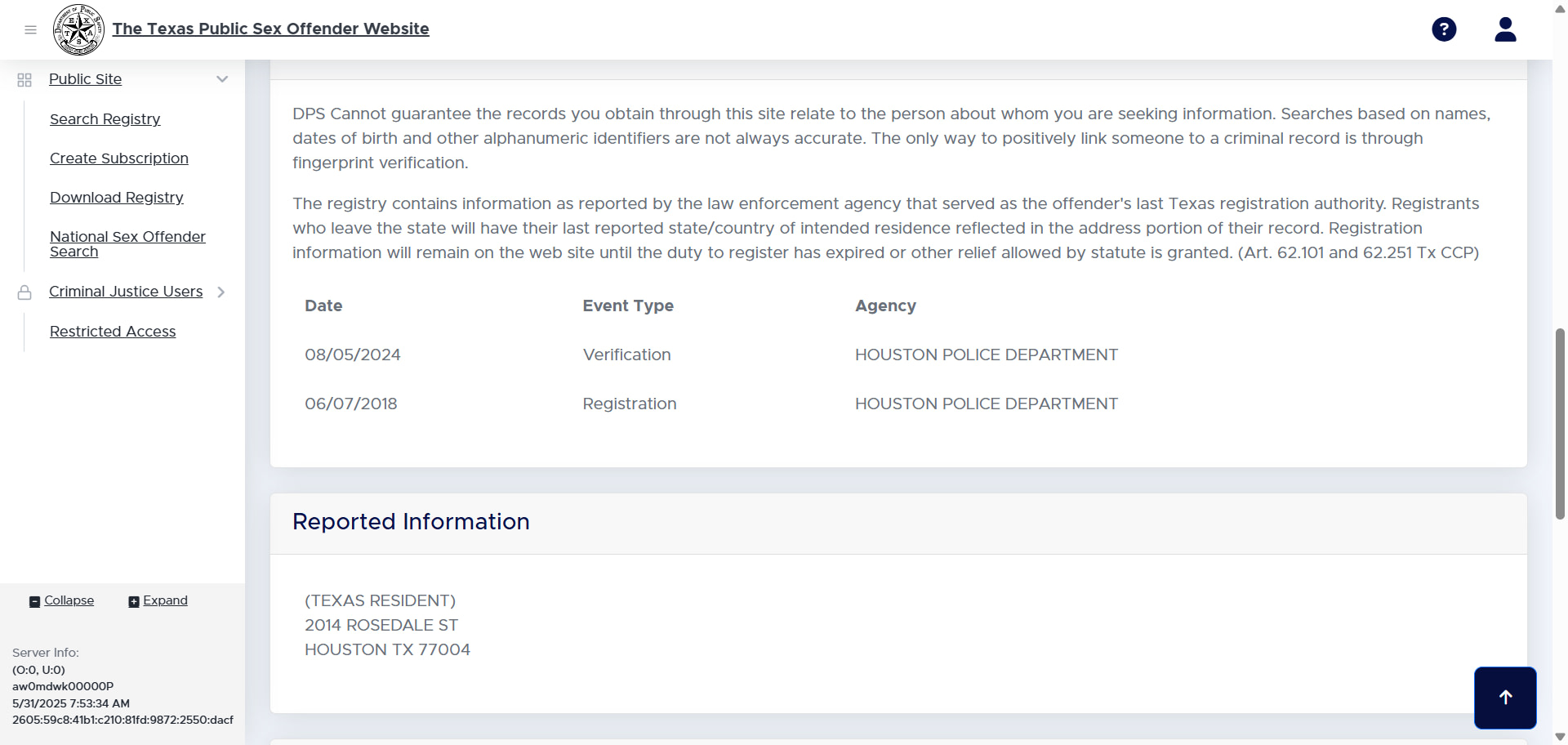1568x745 pixels.
Task: Expand the Criminal Justice Users chevron
Action: coord(220,292)
